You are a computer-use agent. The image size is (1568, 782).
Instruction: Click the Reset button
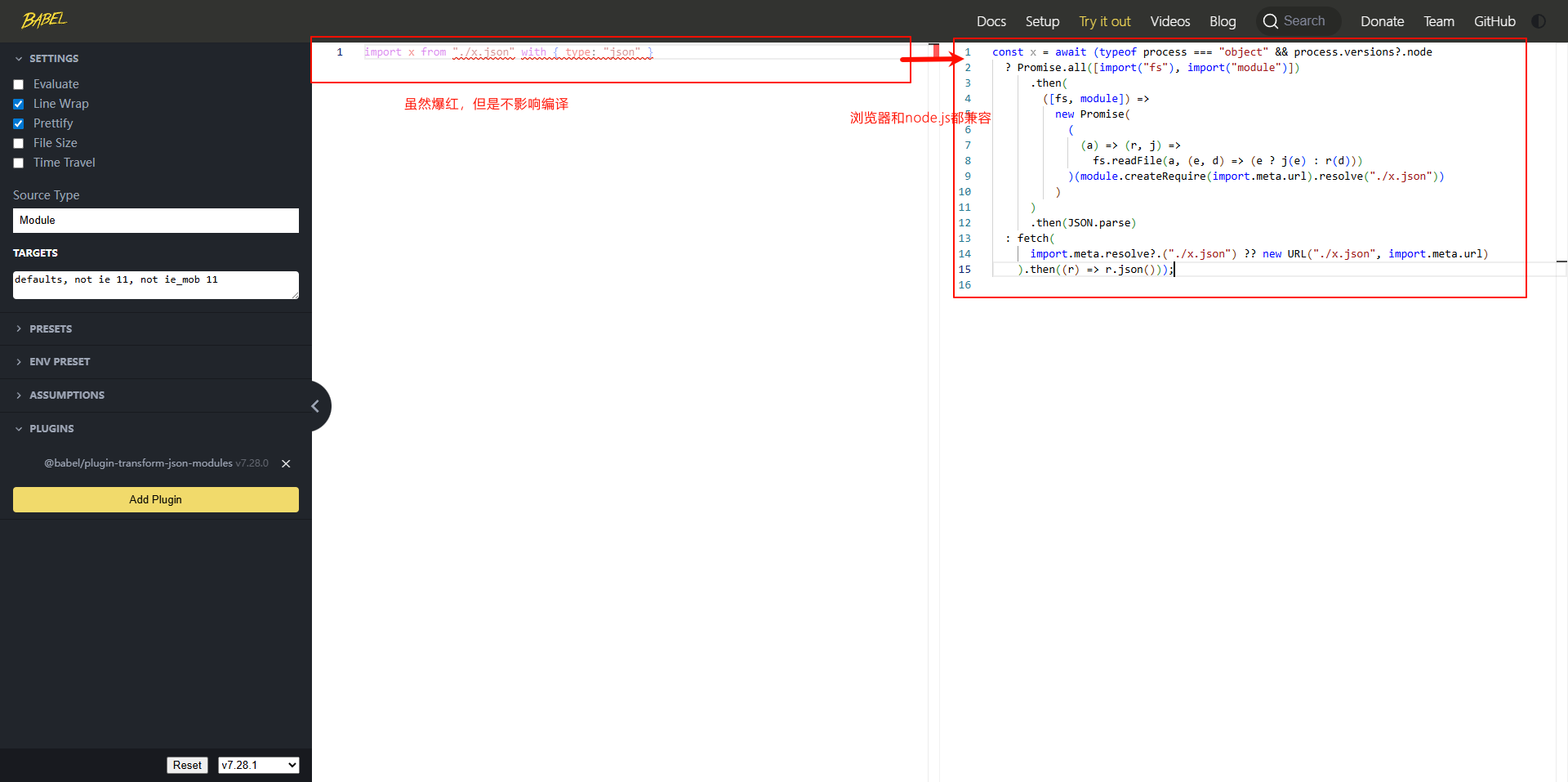pyautogui.click(x=187, y=765)
